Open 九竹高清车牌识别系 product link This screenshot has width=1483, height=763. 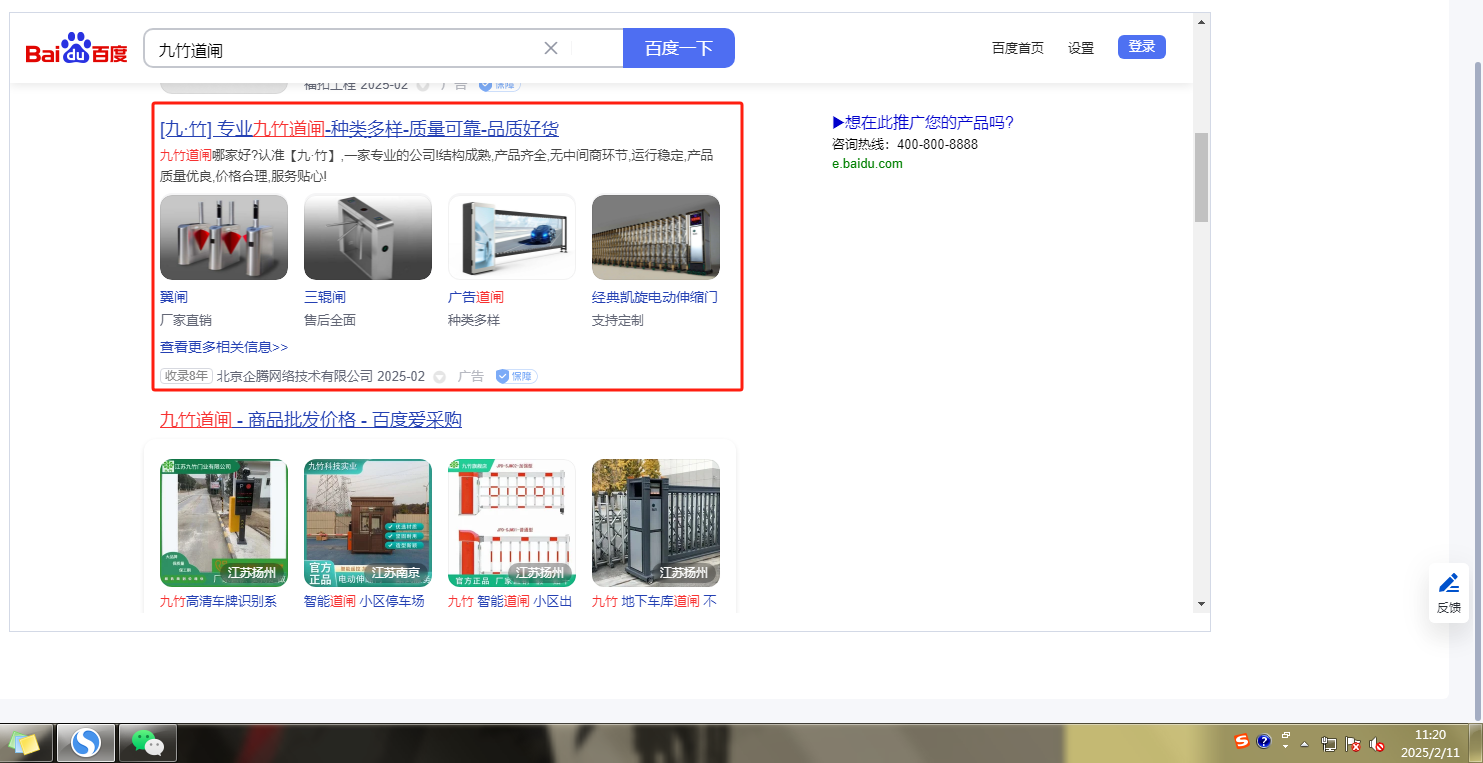click(x=219, y=601)
